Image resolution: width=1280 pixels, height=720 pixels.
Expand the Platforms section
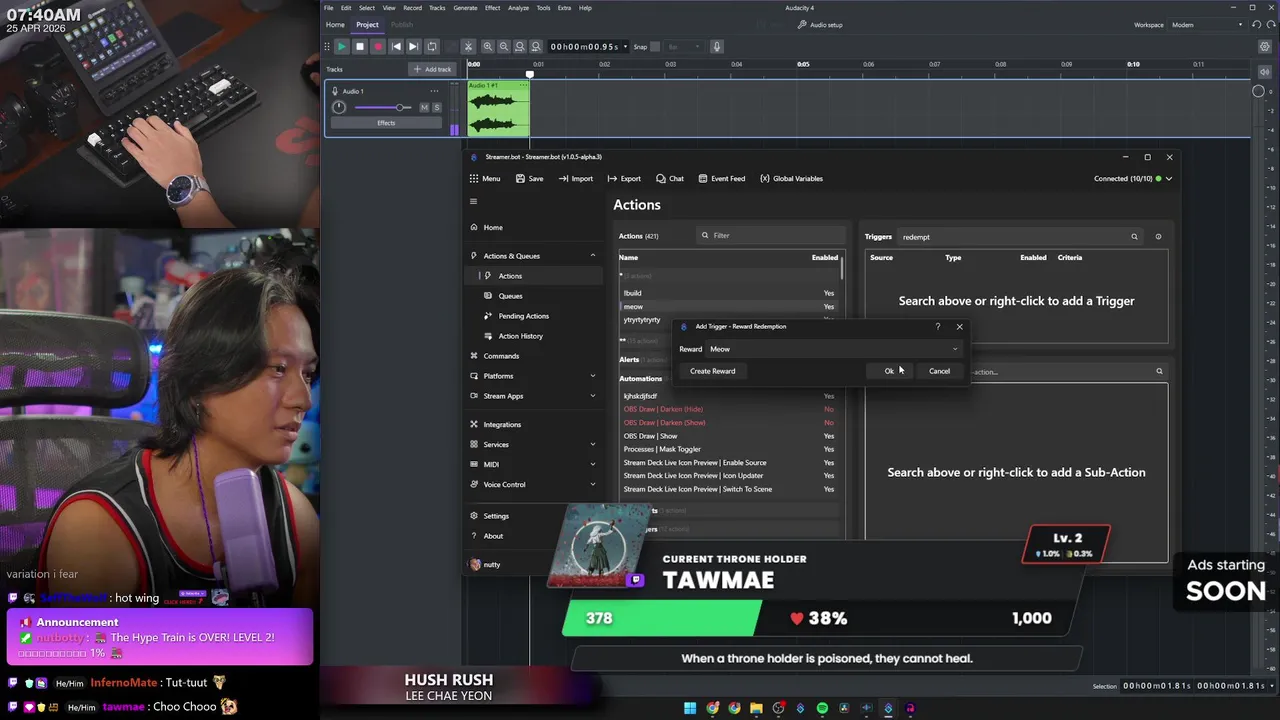pyautogui.click(x=533, y=376)
